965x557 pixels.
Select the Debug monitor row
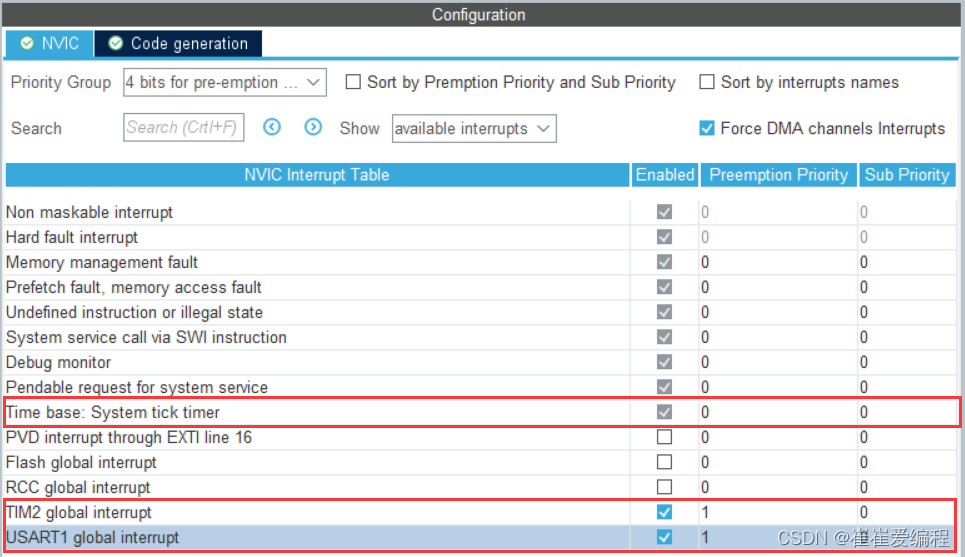click(480, 363)
